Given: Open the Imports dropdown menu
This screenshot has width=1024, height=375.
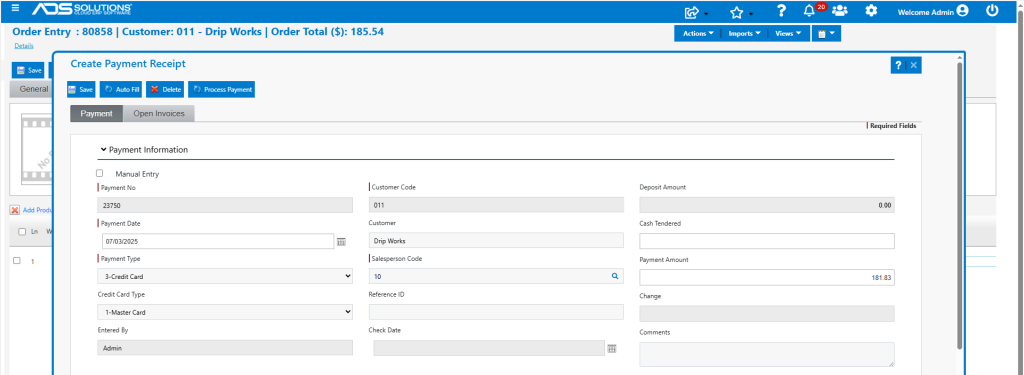Looking at the screenshot, I should coord(744,33).
